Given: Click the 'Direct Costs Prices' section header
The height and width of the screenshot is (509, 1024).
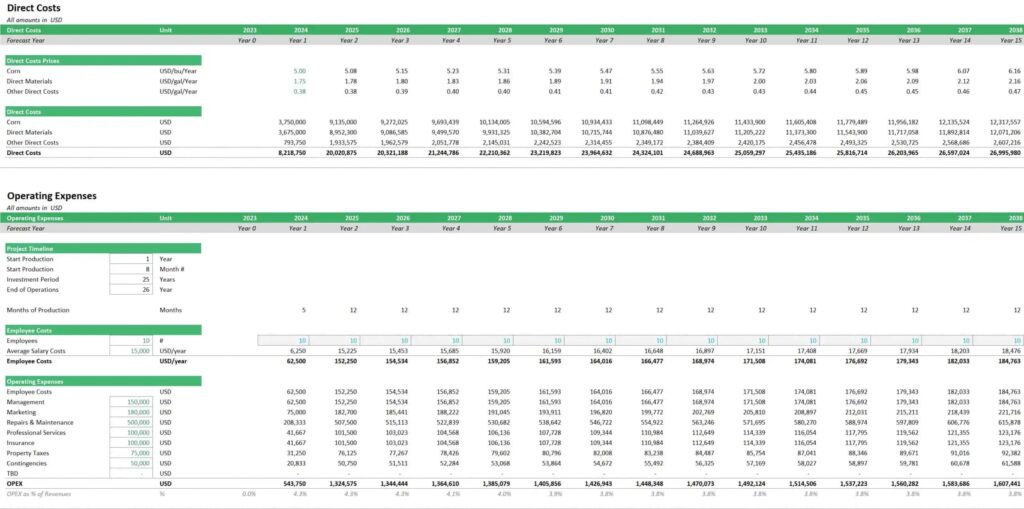Looking at the screenshot, I should pyautogui.click(x=103, y=60).
